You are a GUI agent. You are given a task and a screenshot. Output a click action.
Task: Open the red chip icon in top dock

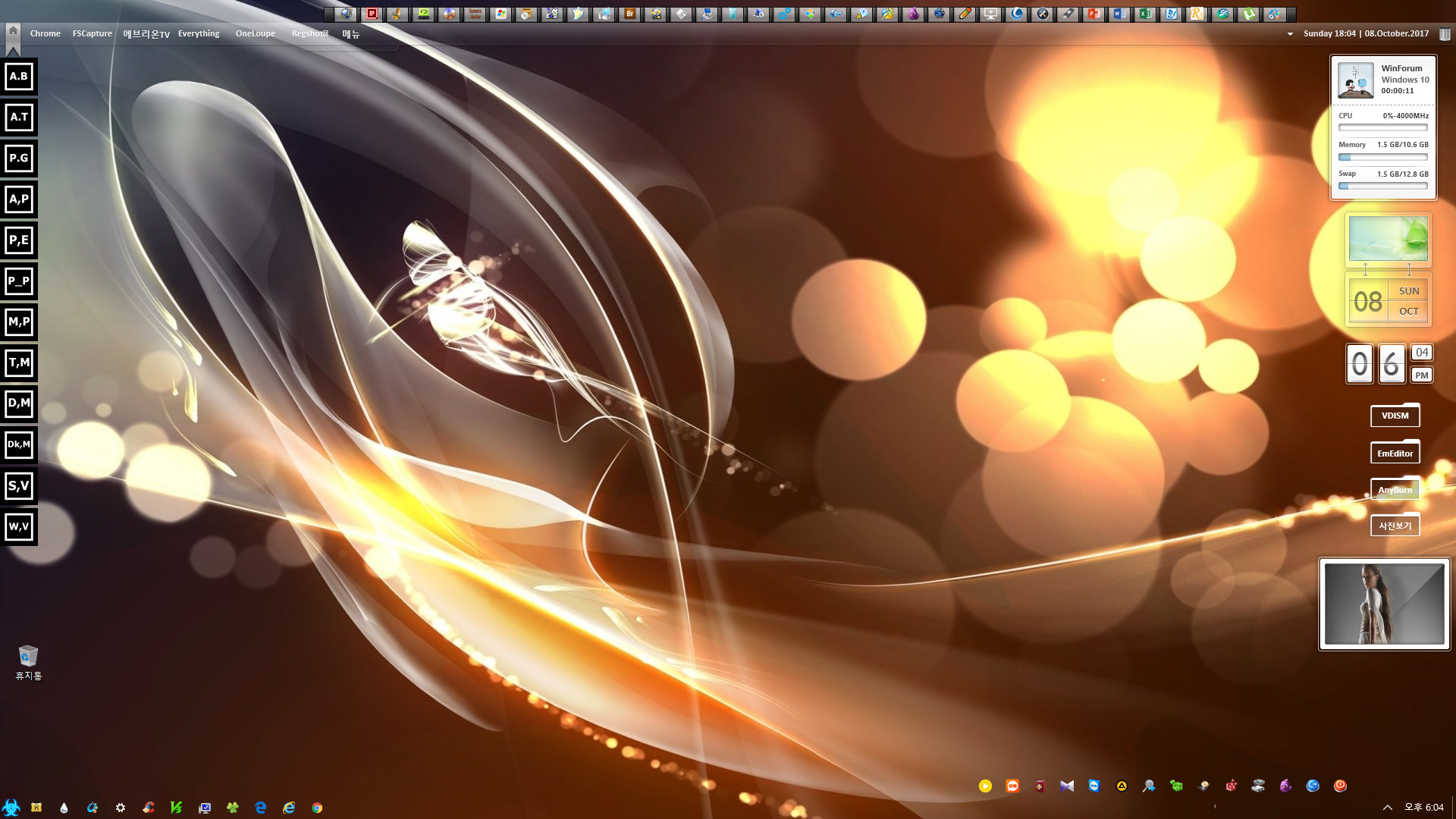pos(372,14)
